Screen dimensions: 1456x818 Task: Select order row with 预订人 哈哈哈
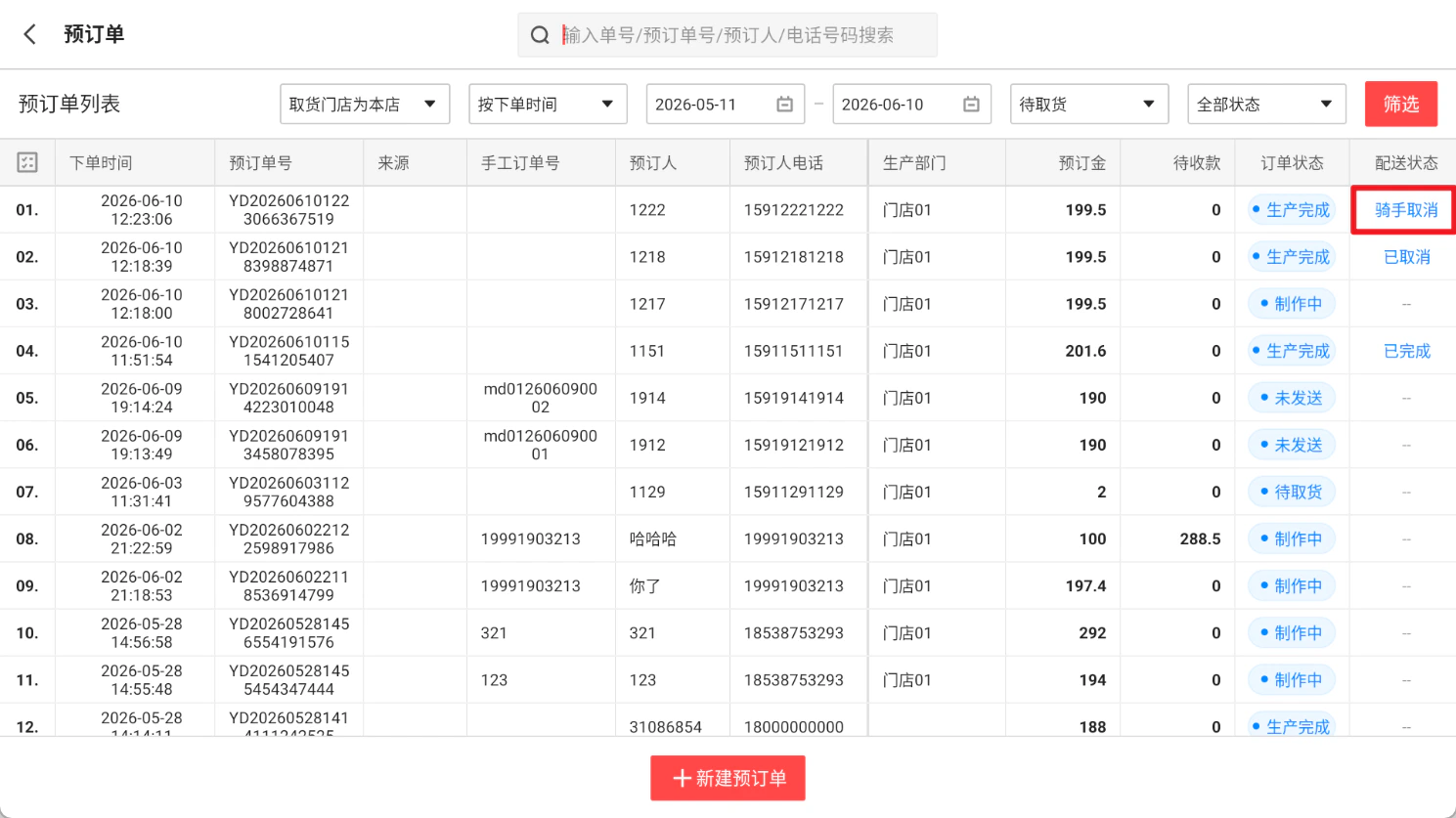tap(728, 538)
